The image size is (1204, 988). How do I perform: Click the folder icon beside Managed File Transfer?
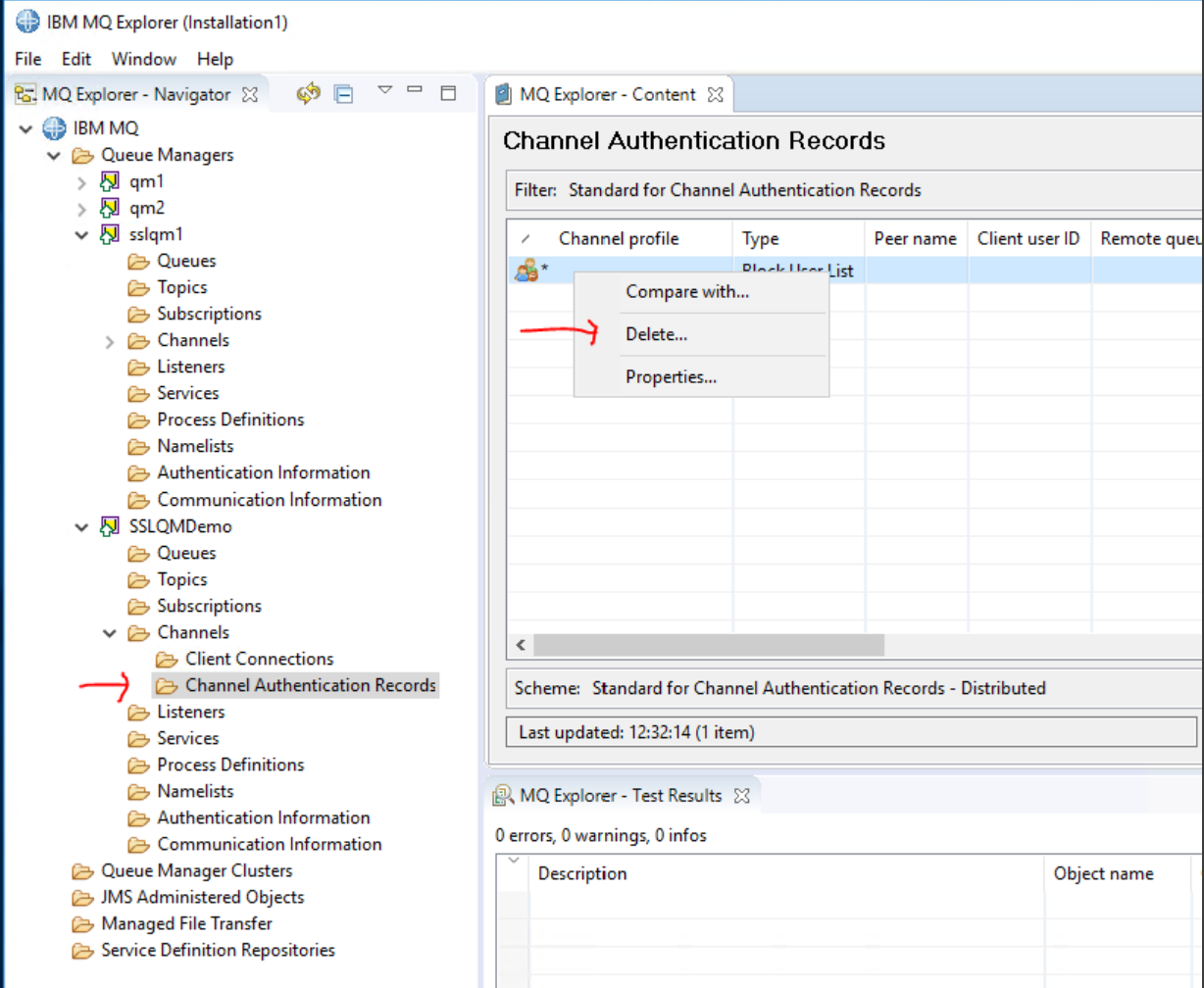click(x=82, y=924)
